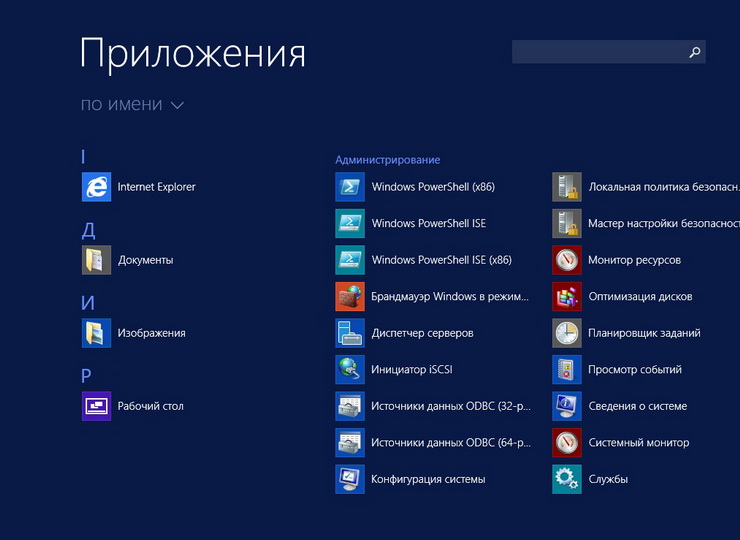Click the Сведения о системе label
The width and height of the screenshot is (740, 540).
(638, 406)
